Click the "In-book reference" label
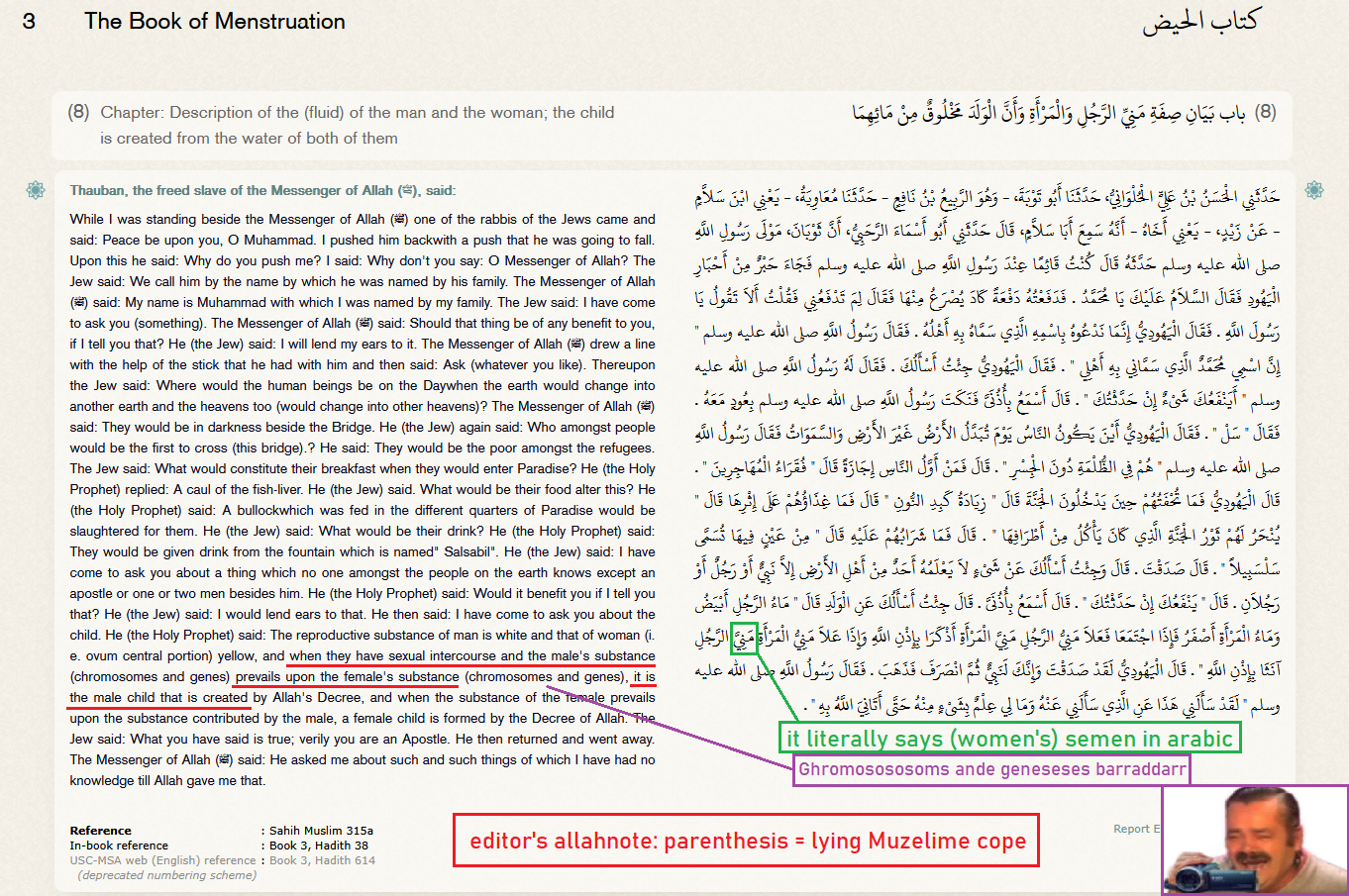Image resolution: width=1349 pixels, height=896 pixels. click(119, 846)
